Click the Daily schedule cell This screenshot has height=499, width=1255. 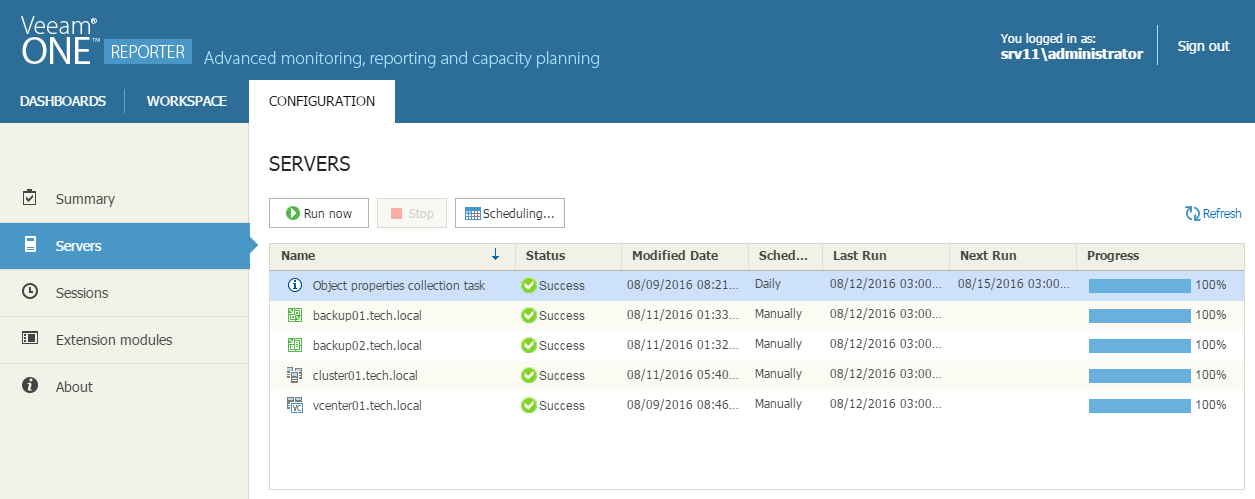[x=768, y=284]
